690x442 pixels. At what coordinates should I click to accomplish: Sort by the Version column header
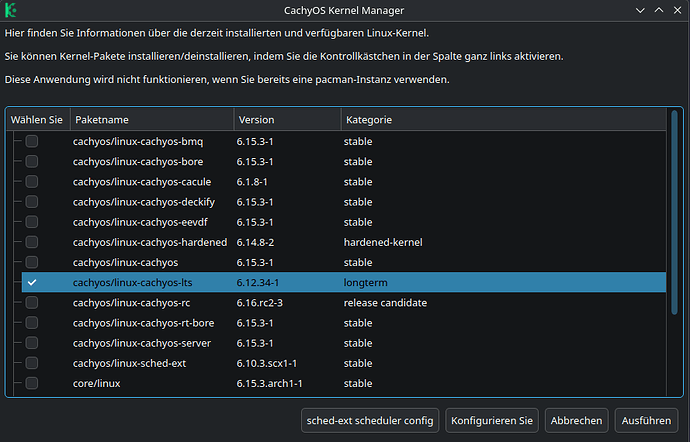click(x=287, y=120)
